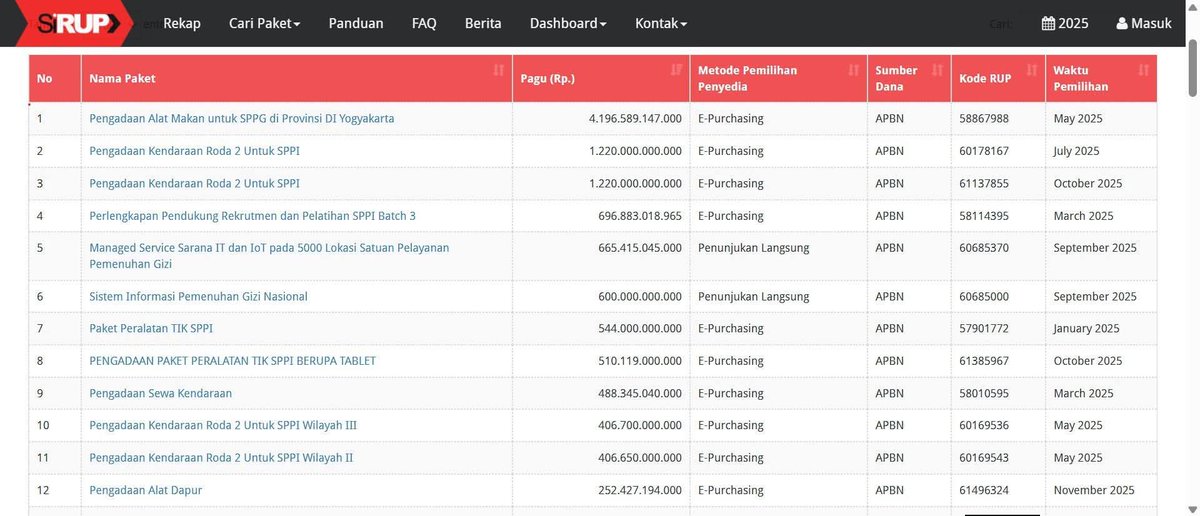Click the No column header
The width and height of the screenshot is (1200, 516).
[x=55, y=78]
